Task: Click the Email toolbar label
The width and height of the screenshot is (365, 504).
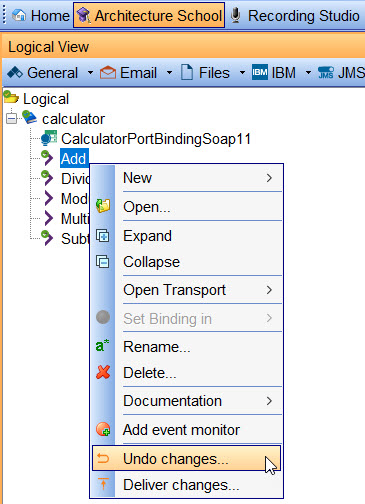Action: click(138, 73)
